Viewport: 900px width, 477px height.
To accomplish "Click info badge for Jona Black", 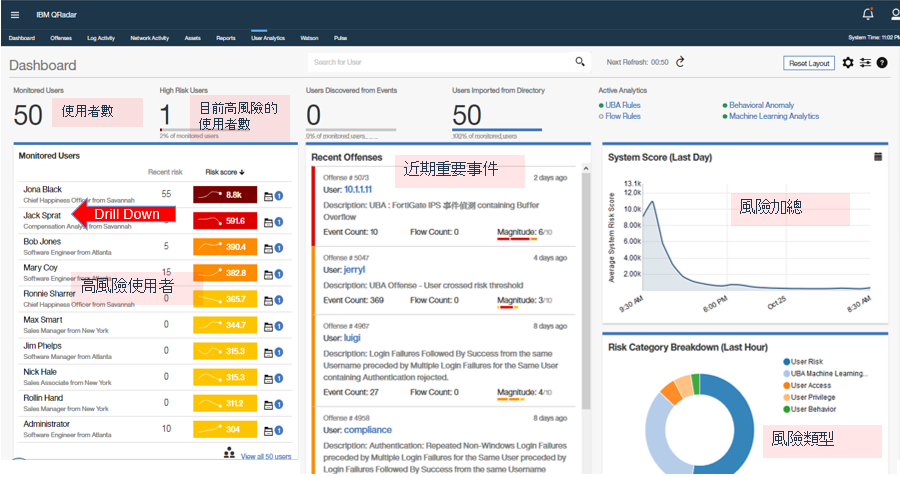I will click(279, 196).
